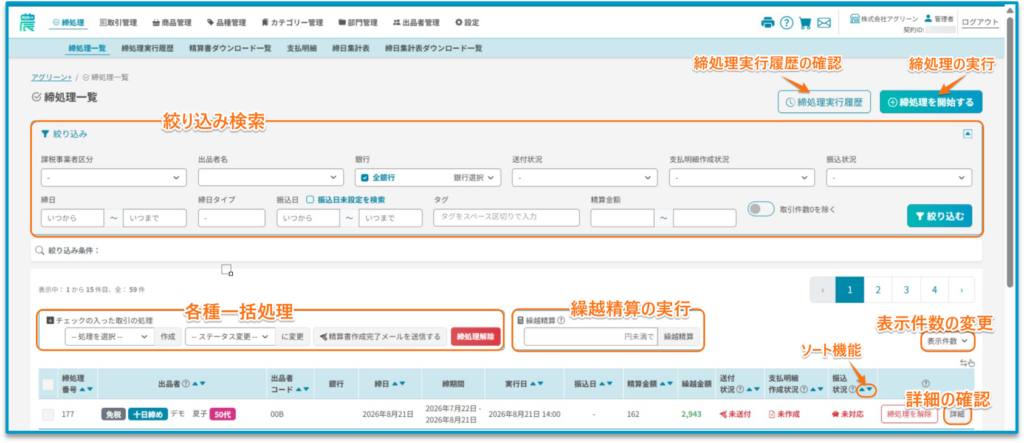Click the タグ input field
The height and width of the screenshot is (443, 1024).
pyautogui.click(x=506, y=218)
